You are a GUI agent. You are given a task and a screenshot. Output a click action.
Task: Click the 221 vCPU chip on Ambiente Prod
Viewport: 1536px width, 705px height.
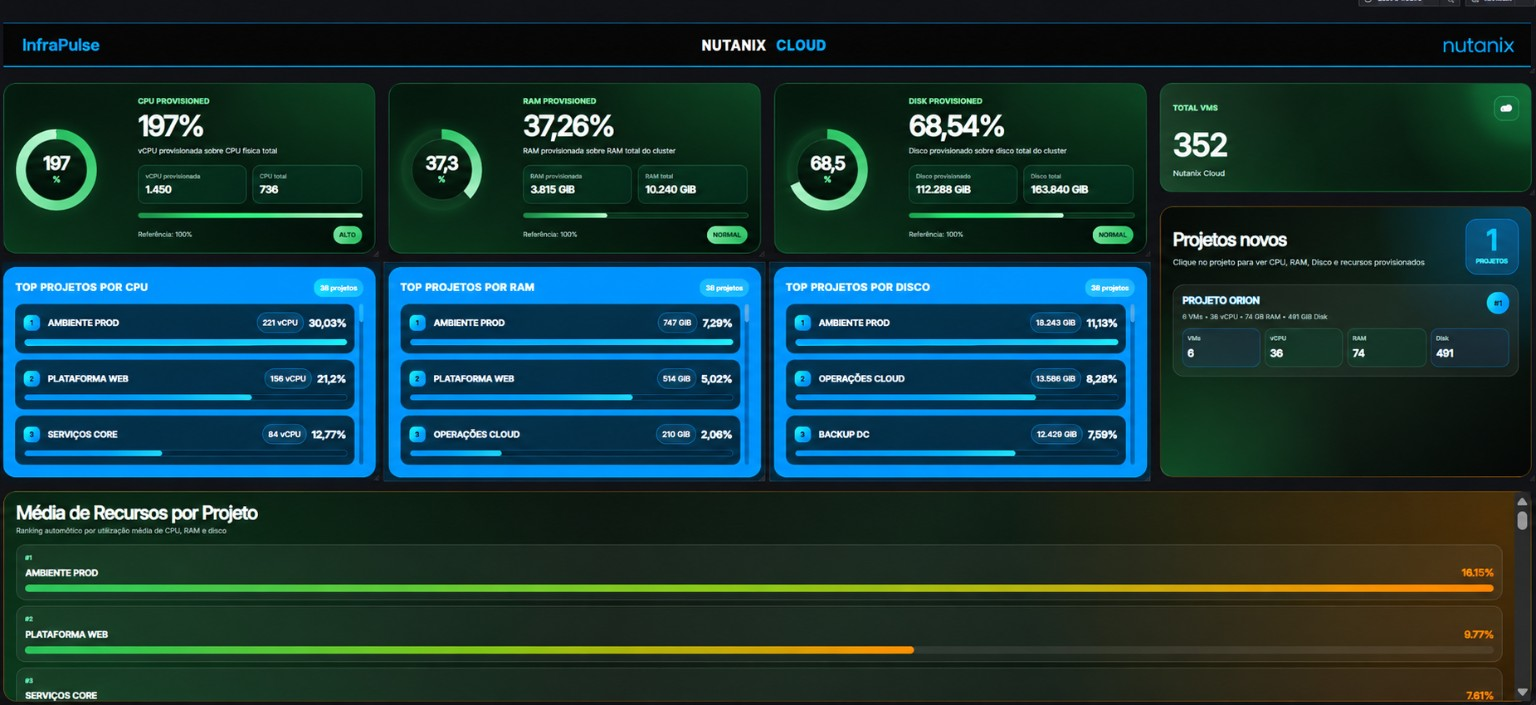click(280, 323)
